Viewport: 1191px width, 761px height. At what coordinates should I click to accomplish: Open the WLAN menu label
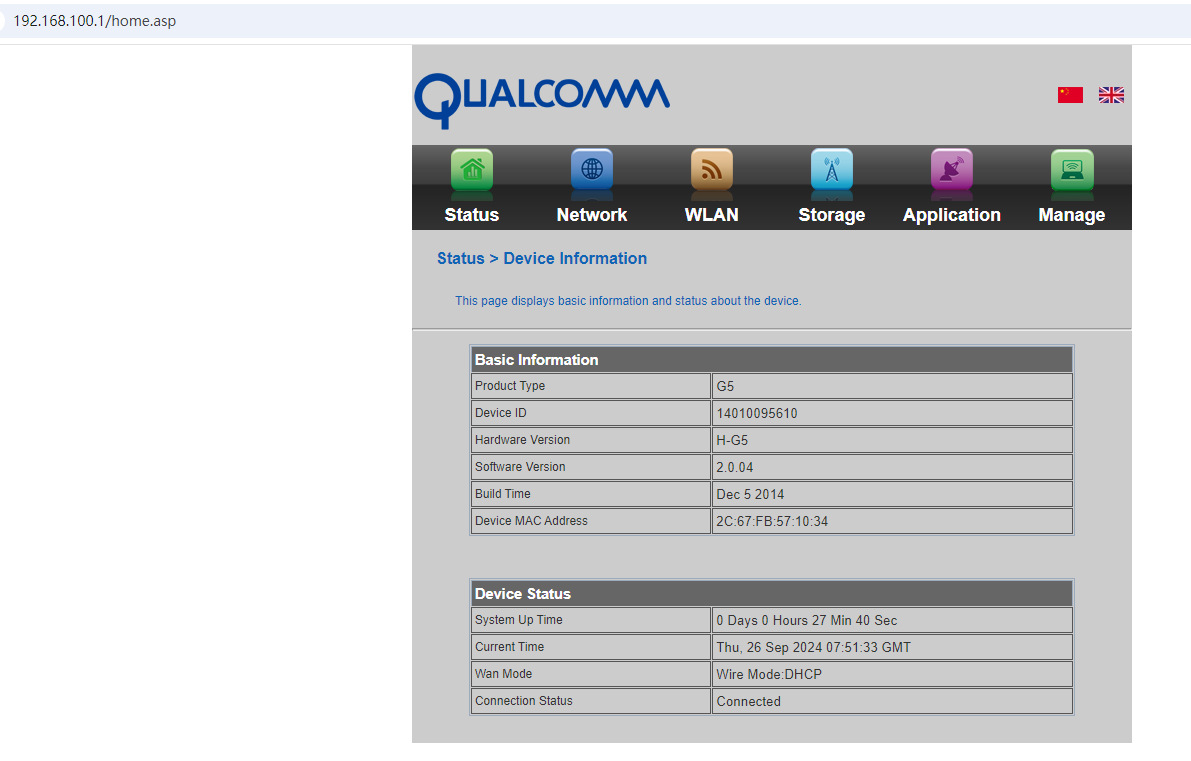tap(712, 215)
